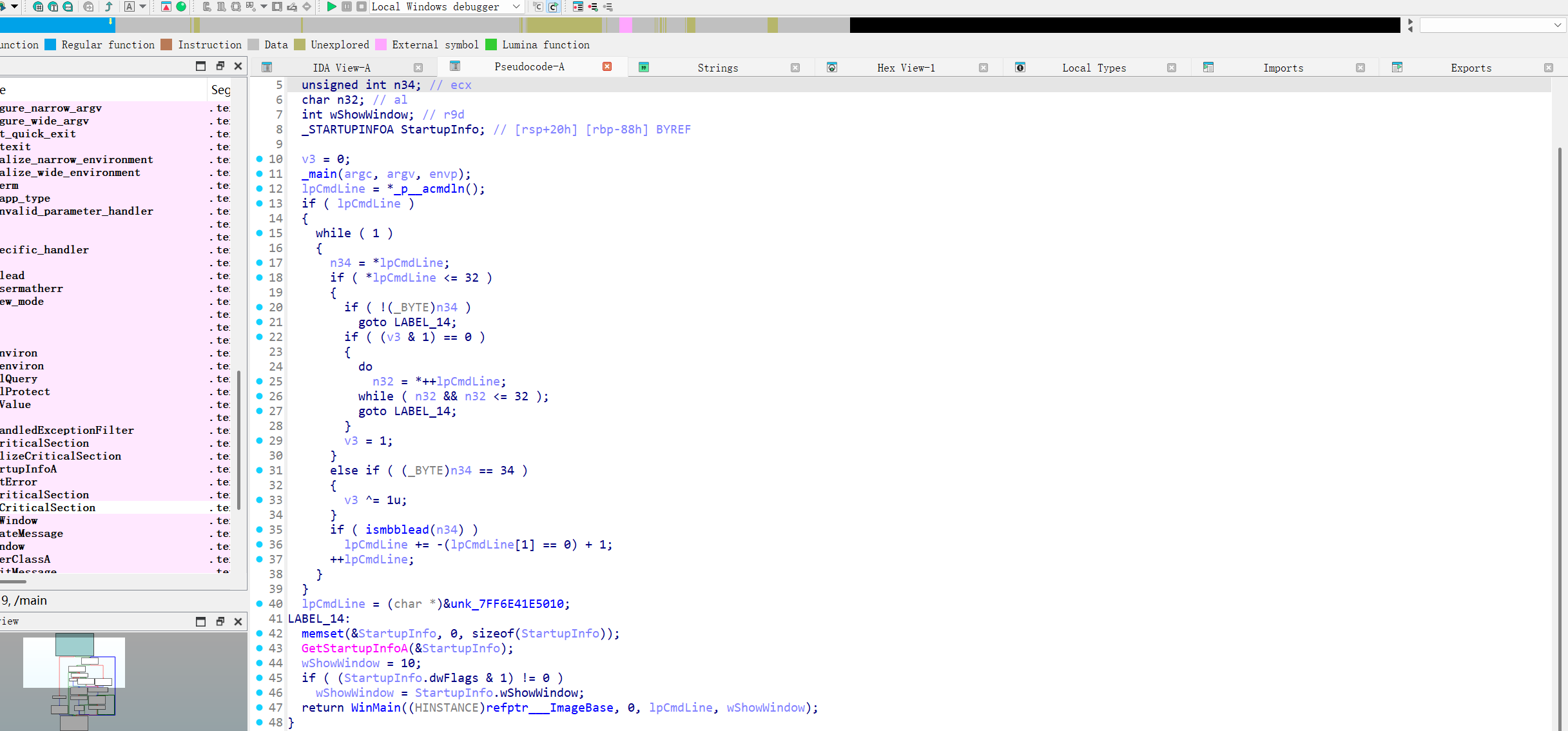
Task: Open the Local Windows debugger dropdown
Action: (516, 6)
